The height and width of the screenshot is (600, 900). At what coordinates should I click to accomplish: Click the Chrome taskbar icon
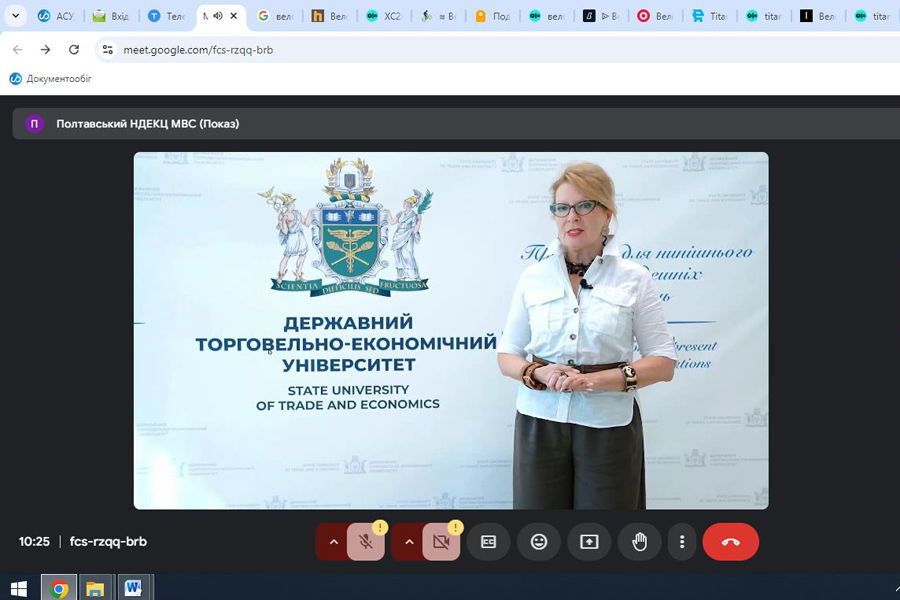click(59, 589)
